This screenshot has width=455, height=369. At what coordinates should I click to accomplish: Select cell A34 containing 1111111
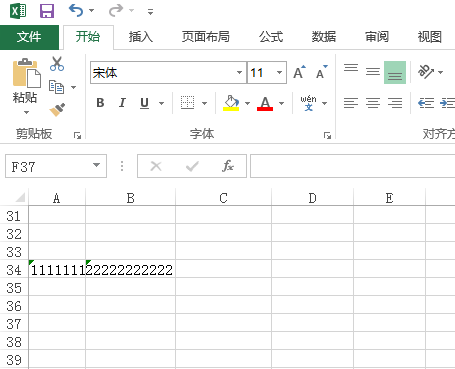coord(57,269)
